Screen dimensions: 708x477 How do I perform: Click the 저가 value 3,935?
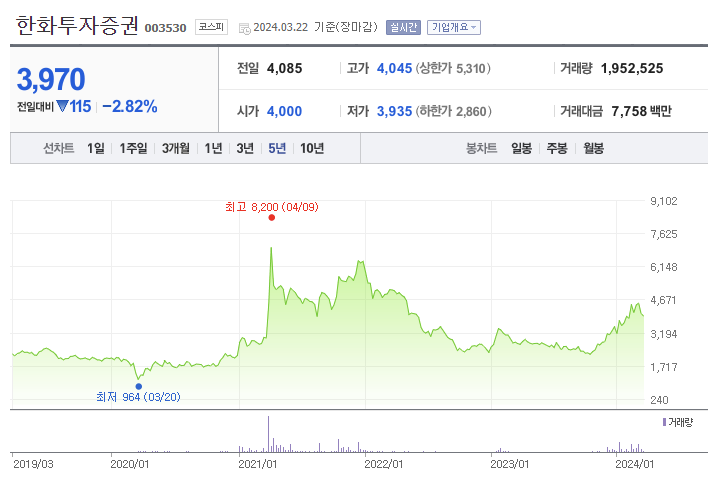(x=394, y=112)
